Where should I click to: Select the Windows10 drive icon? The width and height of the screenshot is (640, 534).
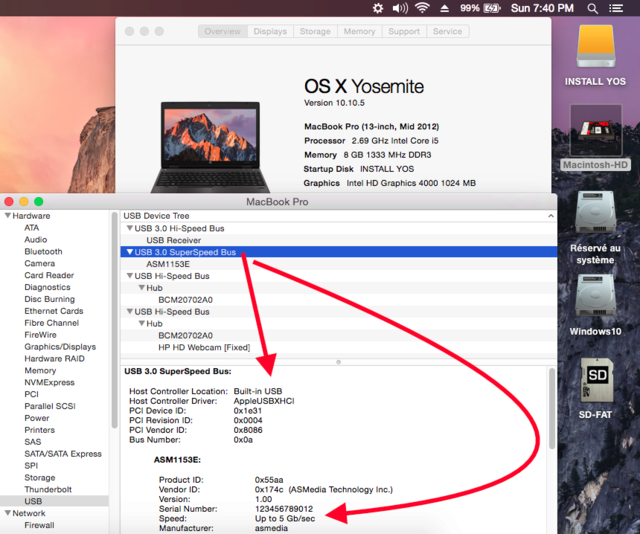coord(596,295)
